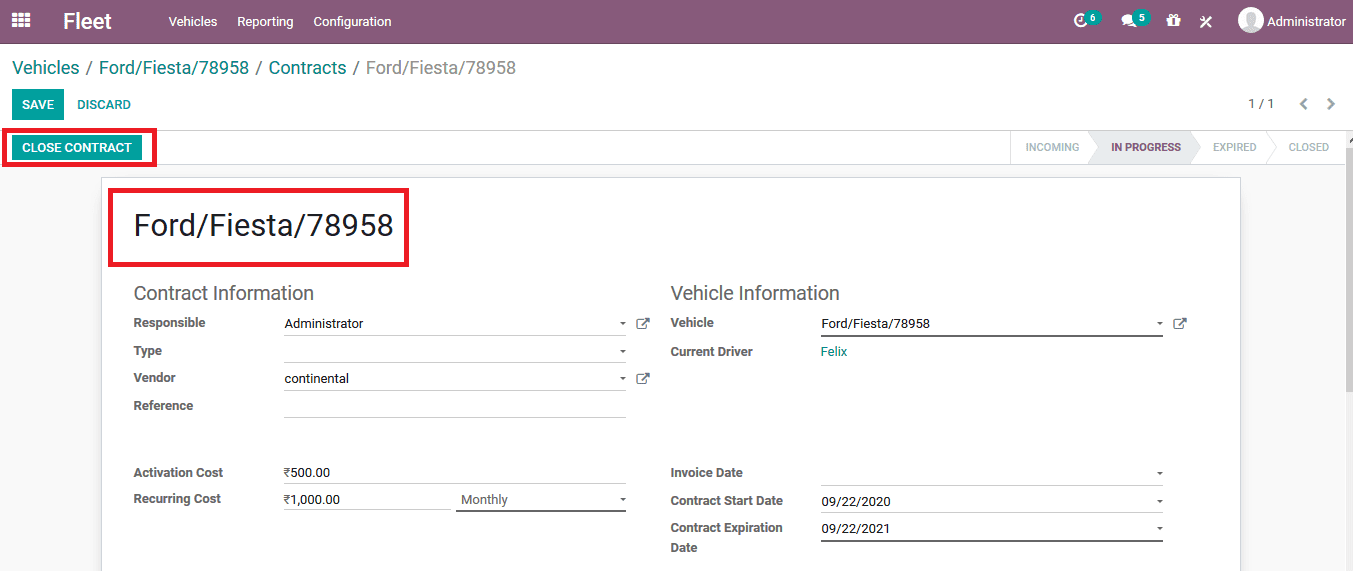This screenshot has height=571, width=1353.
Task: Click the gift icon in top bar
Action: (1173, 21)
